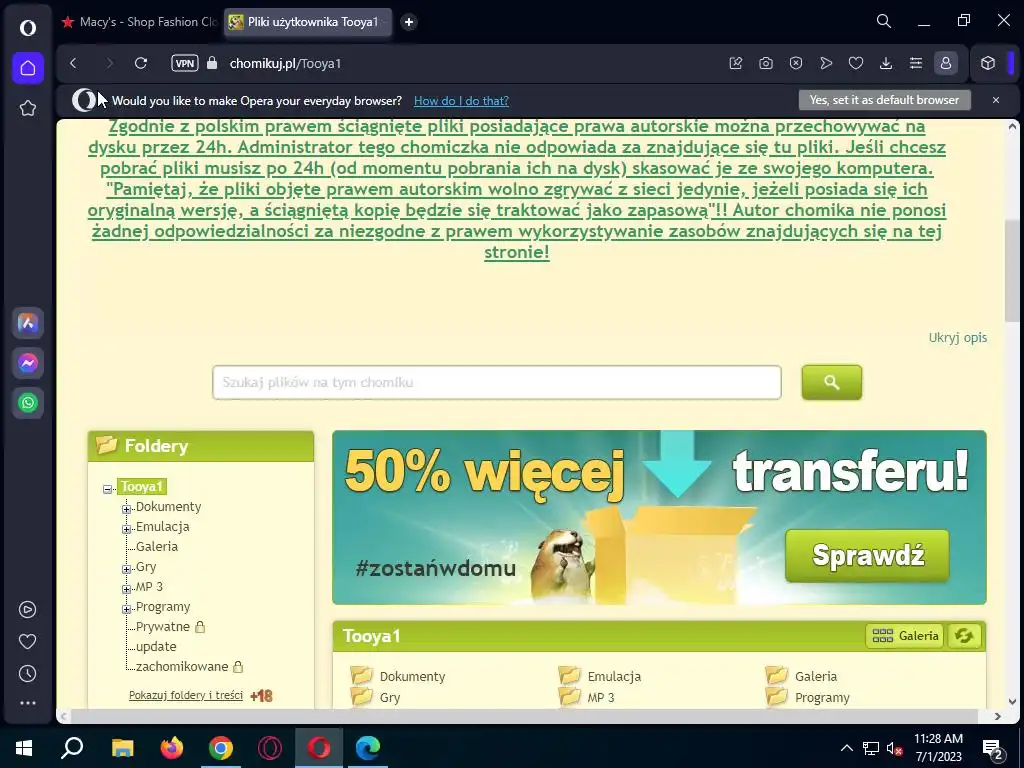Open the Opera menu logo
Image resolution: width=1024 pixels, height=768 pixels.
pyautogui.click(x=27, y=27)
